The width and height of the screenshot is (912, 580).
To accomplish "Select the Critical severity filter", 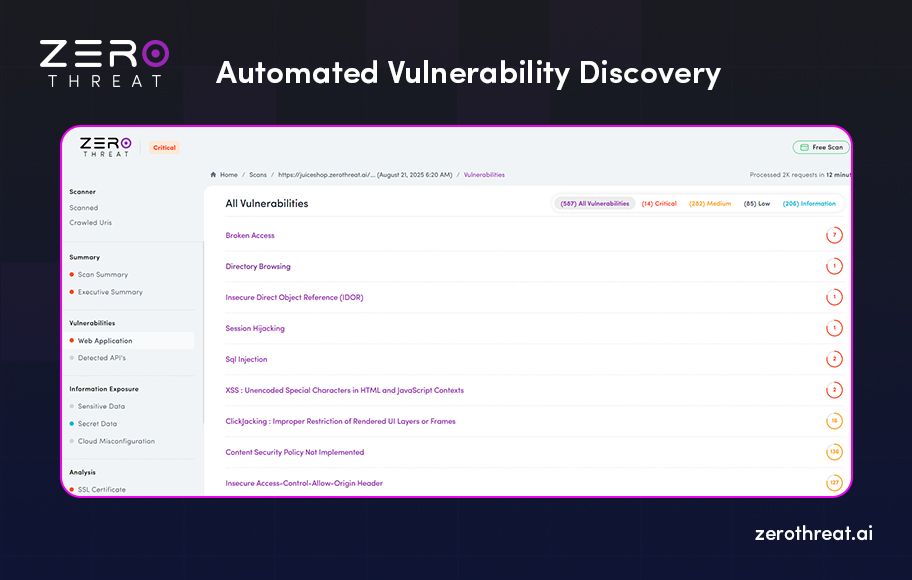I will click(x=660, y=203).
